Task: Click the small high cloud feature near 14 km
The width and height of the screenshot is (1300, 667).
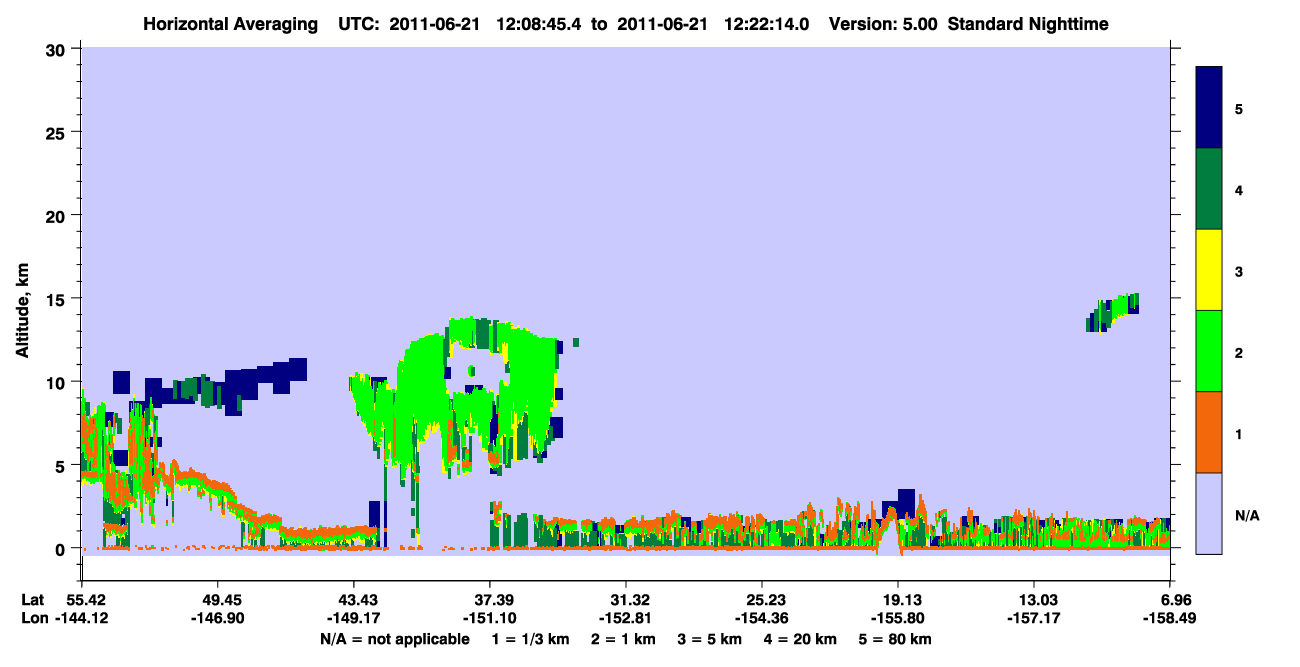Action: pos(1112,313)
